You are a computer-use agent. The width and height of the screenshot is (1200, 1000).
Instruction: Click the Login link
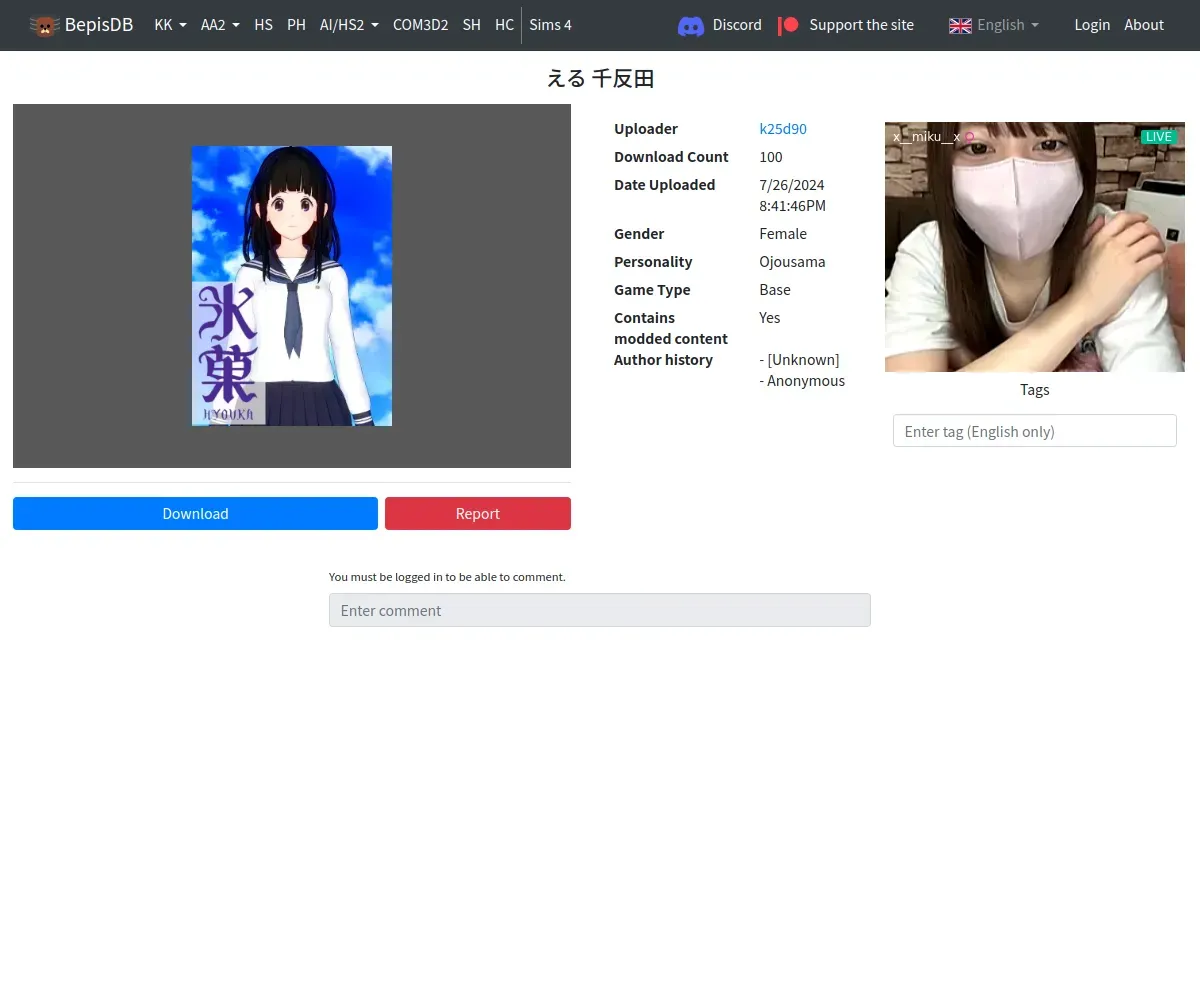pos(1092,25)
